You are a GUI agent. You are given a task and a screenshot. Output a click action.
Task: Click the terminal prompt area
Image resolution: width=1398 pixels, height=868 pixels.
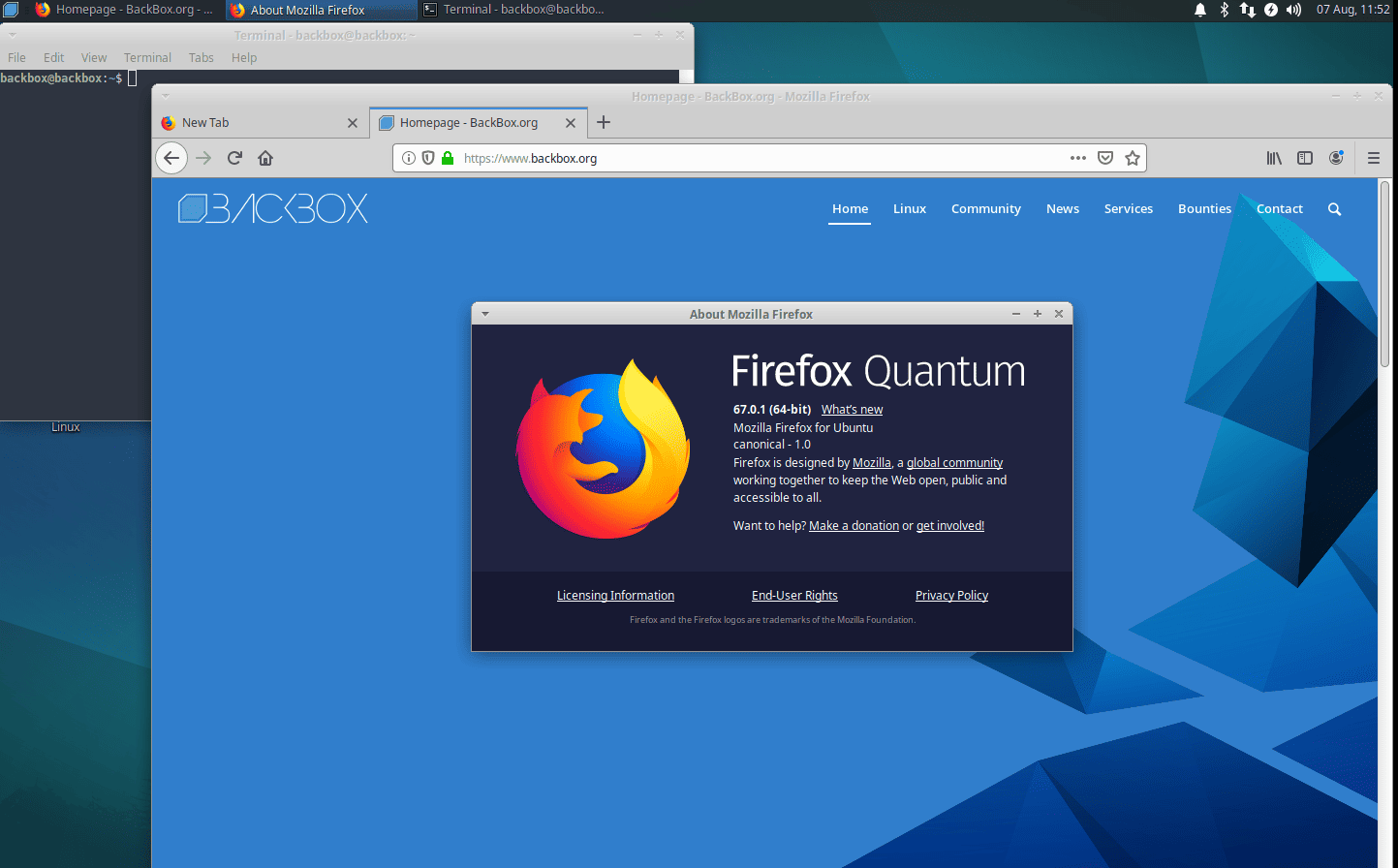[x=68, y=78]
